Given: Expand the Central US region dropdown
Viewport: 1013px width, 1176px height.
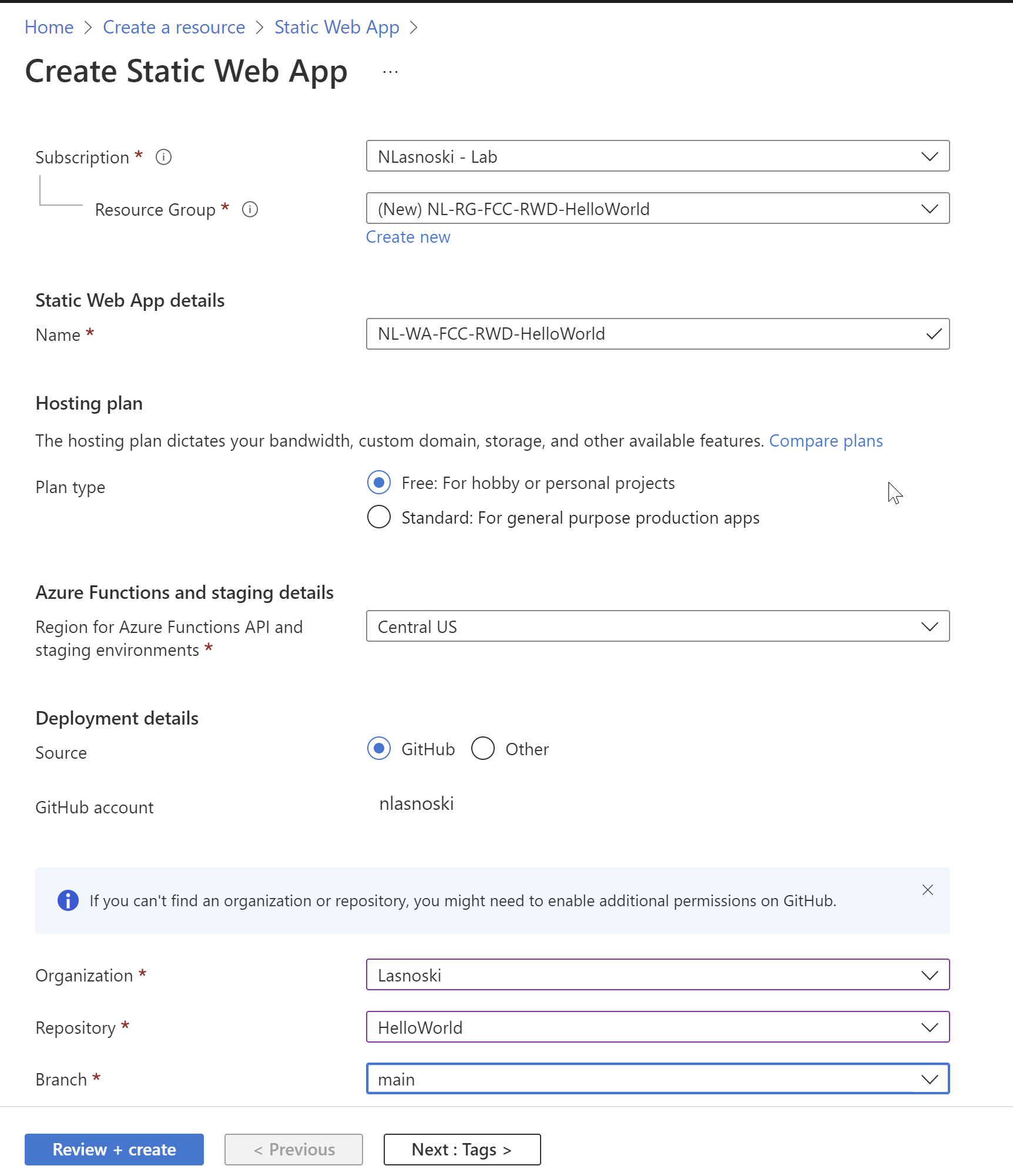Looking at the screenshot, I should 657,626.
